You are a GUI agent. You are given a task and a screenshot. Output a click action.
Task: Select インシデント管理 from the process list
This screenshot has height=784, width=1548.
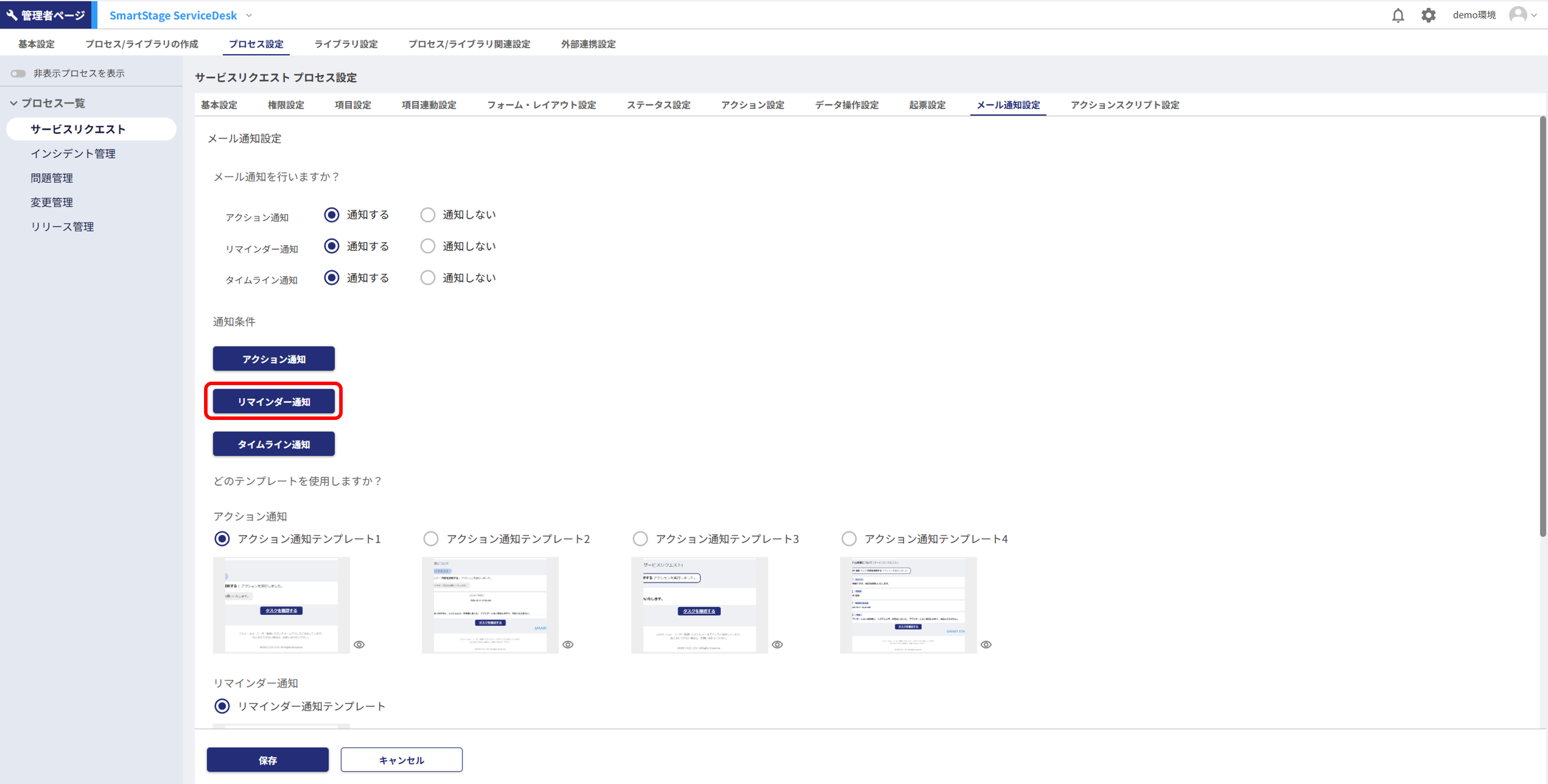point(73,153)
